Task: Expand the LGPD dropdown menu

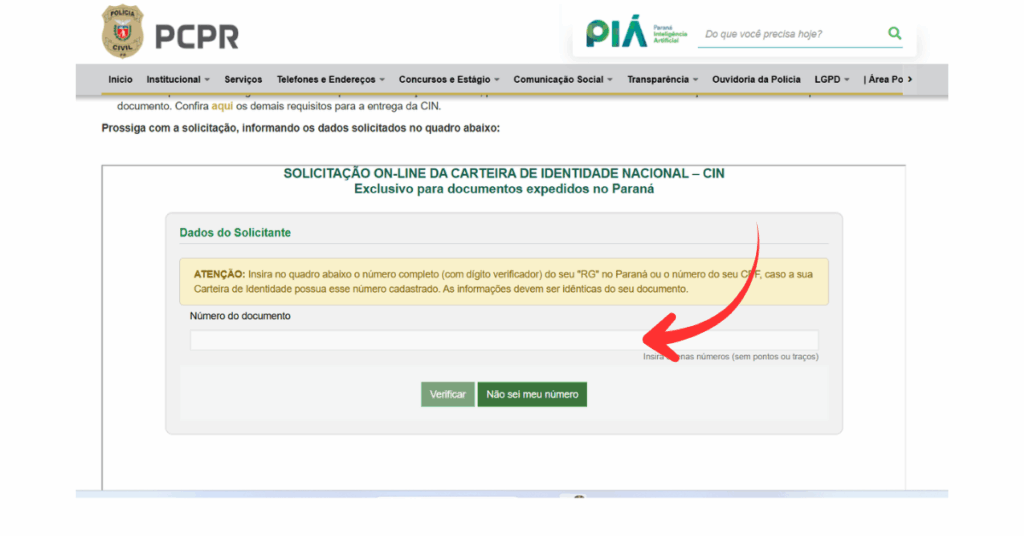Action: [x=832, y=79]
